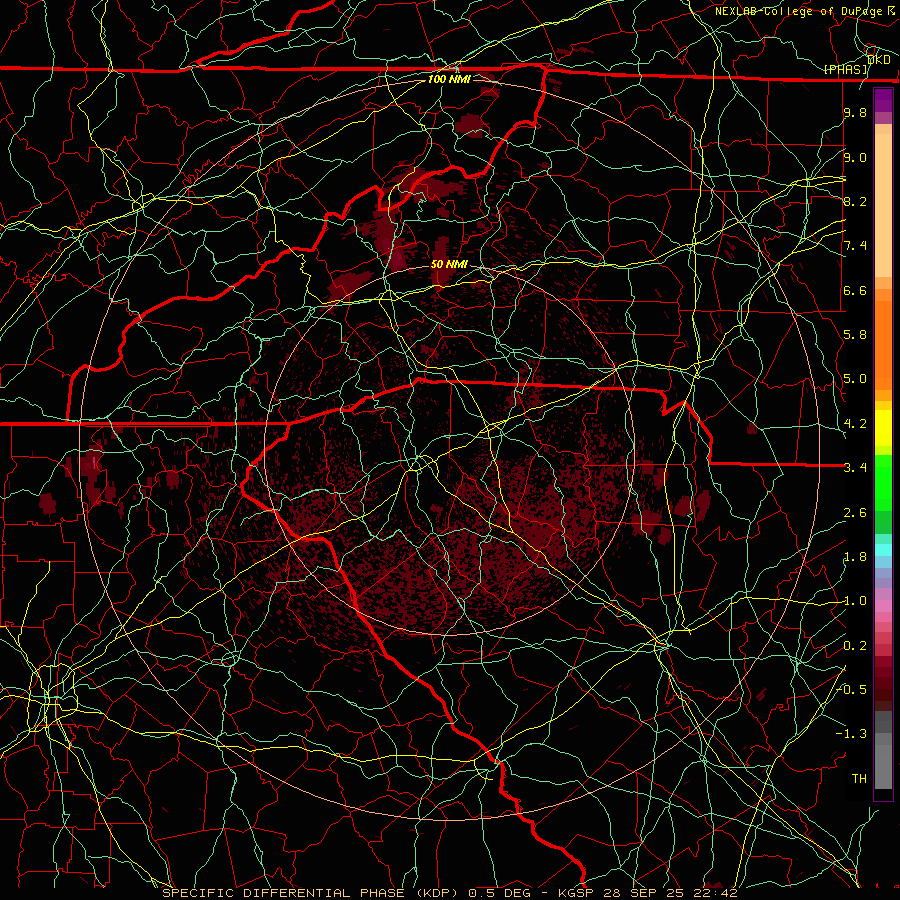Click the Specific Differential Phase (KDP) caption

(x=310, y=893)
